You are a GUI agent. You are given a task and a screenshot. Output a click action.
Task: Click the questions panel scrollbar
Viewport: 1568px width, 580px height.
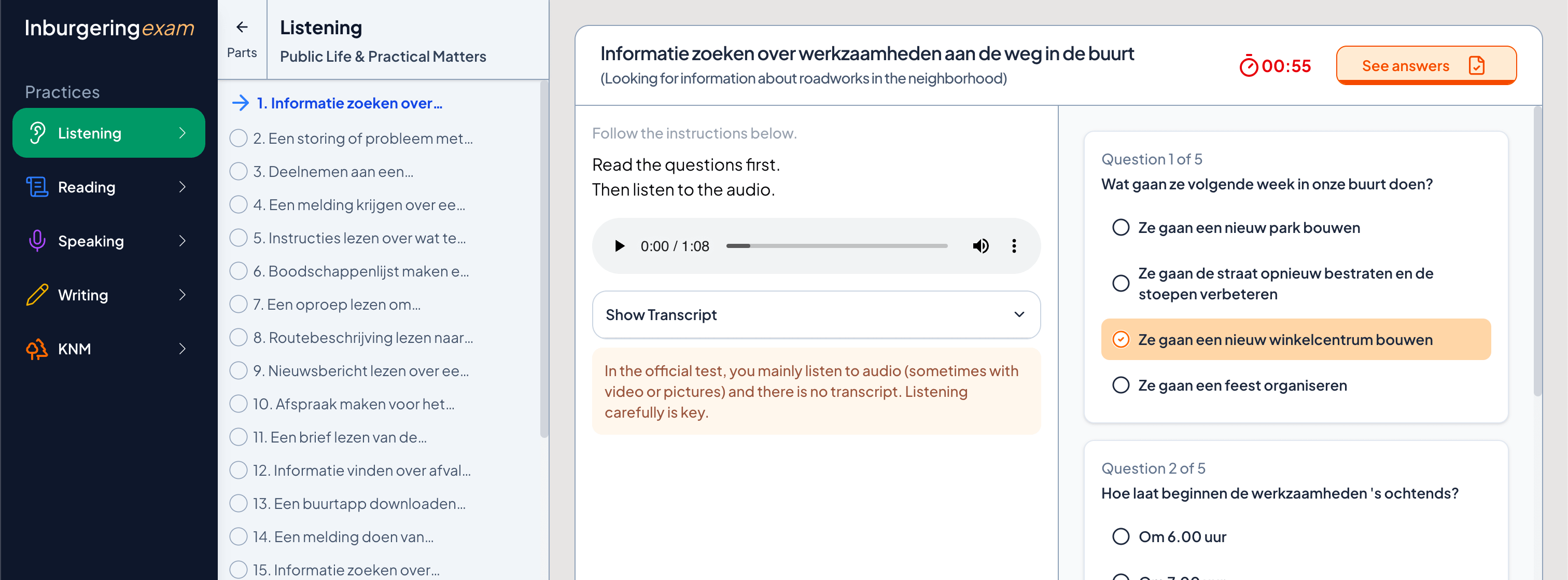(x=1537, y=251)
